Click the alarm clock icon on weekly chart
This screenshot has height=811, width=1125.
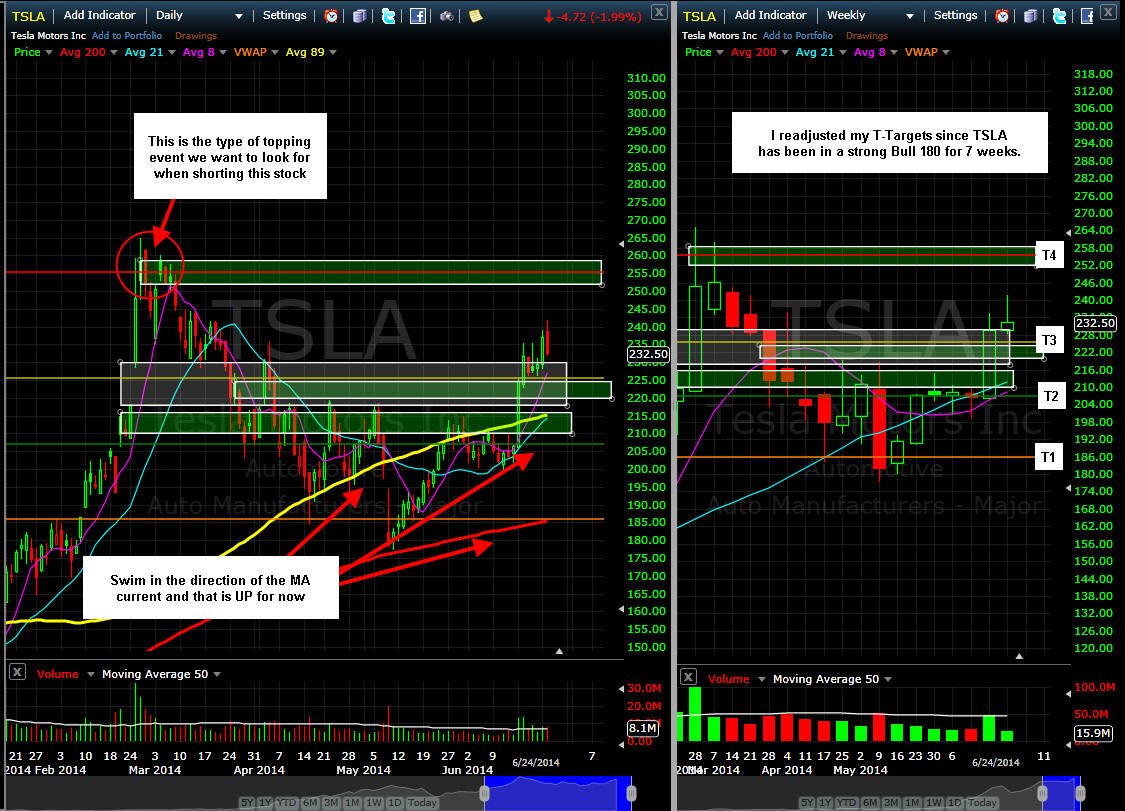1002,16
